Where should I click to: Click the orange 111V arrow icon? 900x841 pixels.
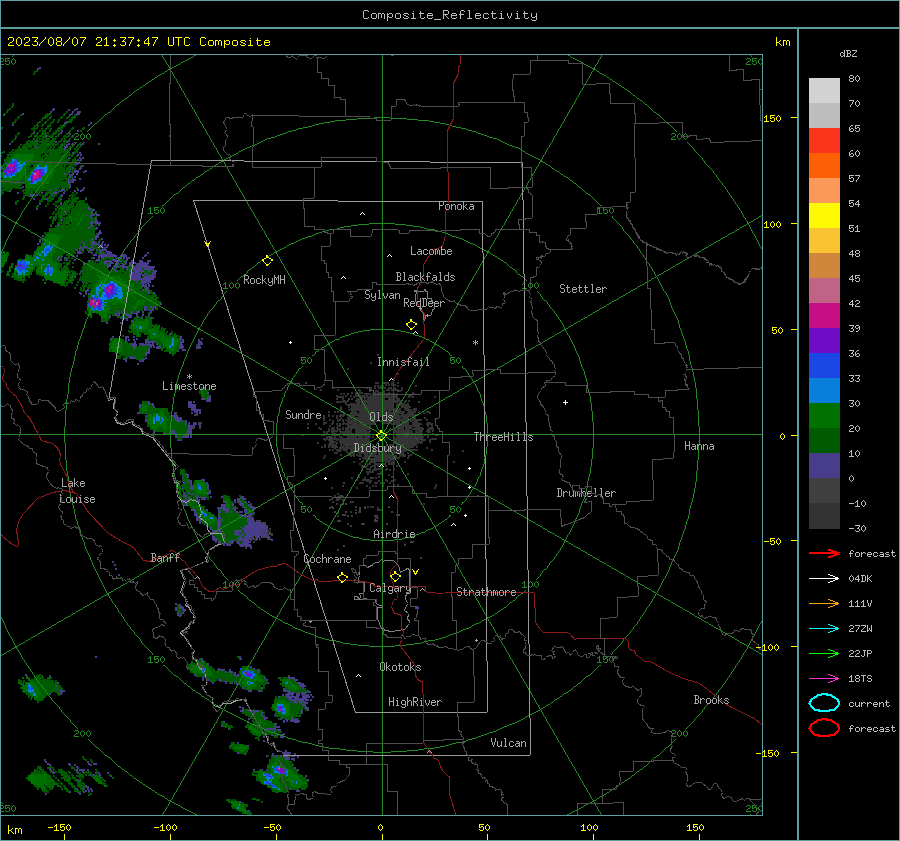pos(824,603)
